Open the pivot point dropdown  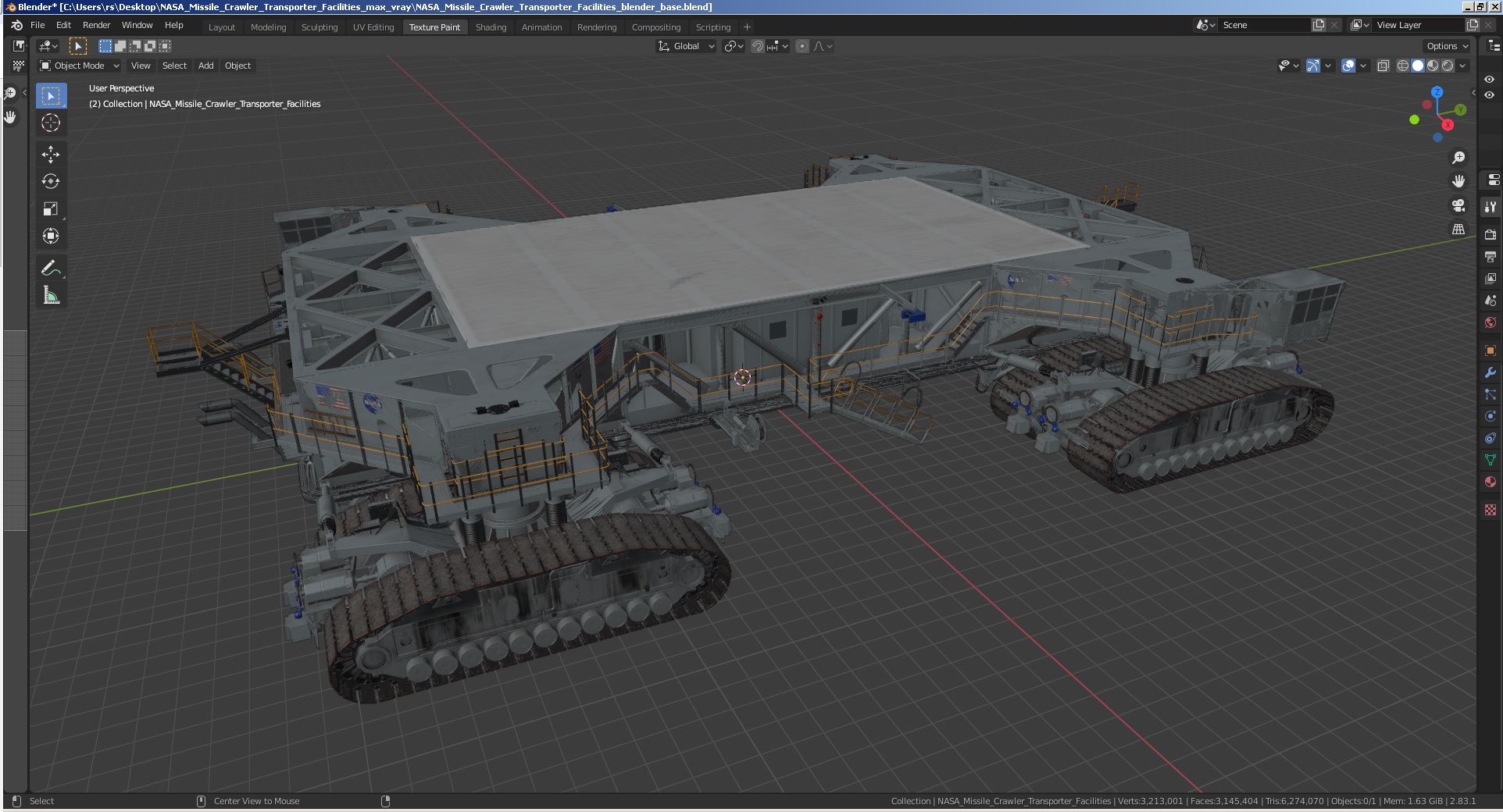[734, 46]
